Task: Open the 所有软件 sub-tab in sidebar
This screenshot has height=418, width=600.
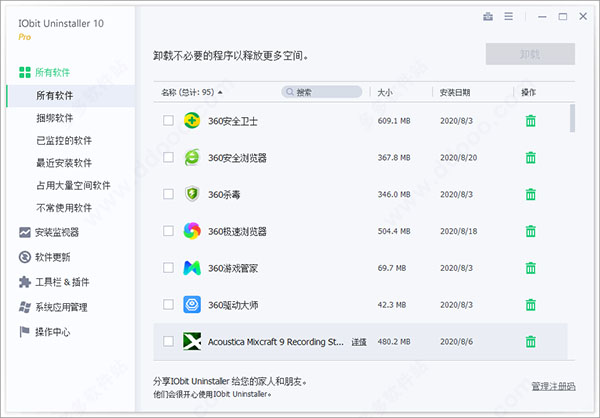Action: [x=71, y=96]
